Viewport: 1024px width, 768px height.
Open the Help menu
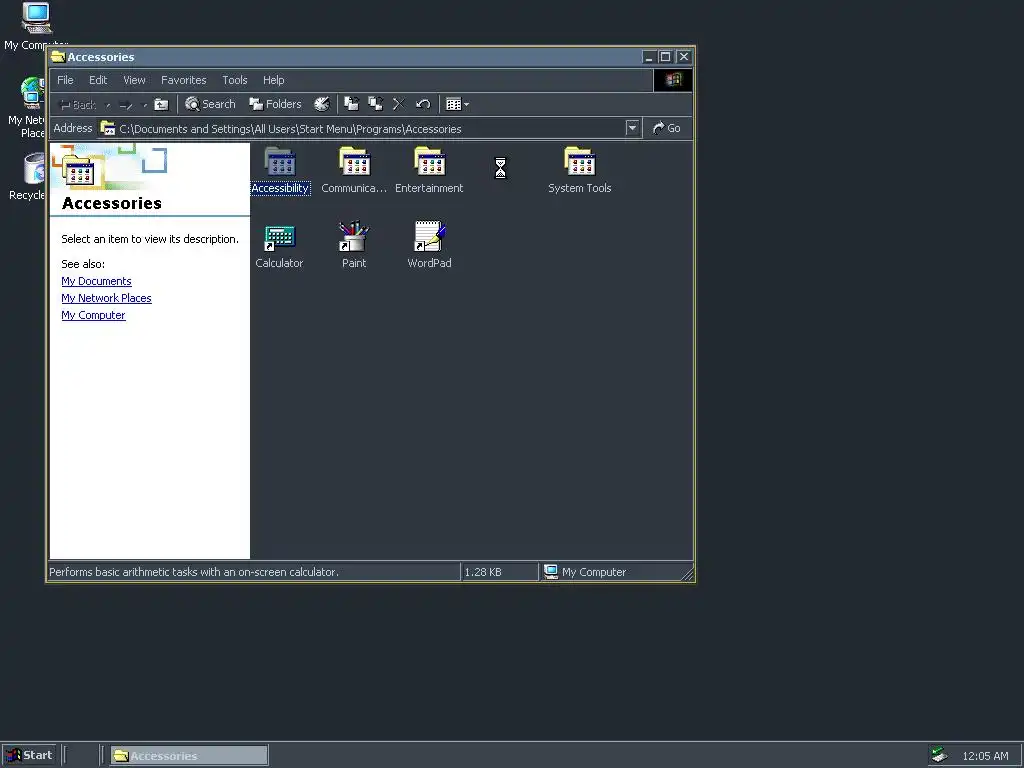coord(274,80)
